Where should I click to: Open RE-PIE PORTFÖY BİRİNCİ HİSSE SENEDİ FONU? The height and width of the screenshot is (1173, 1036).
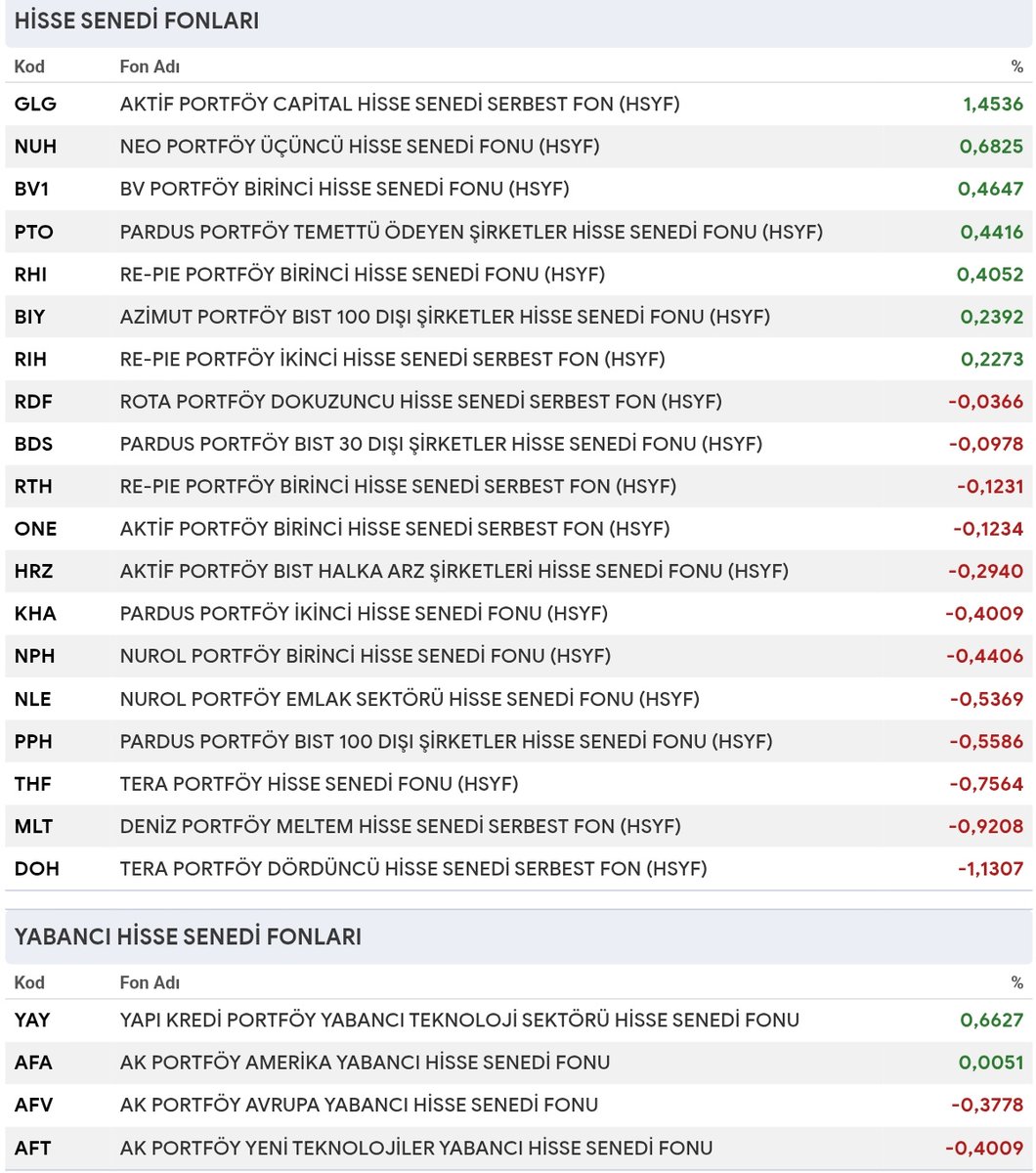click(363, 275)
